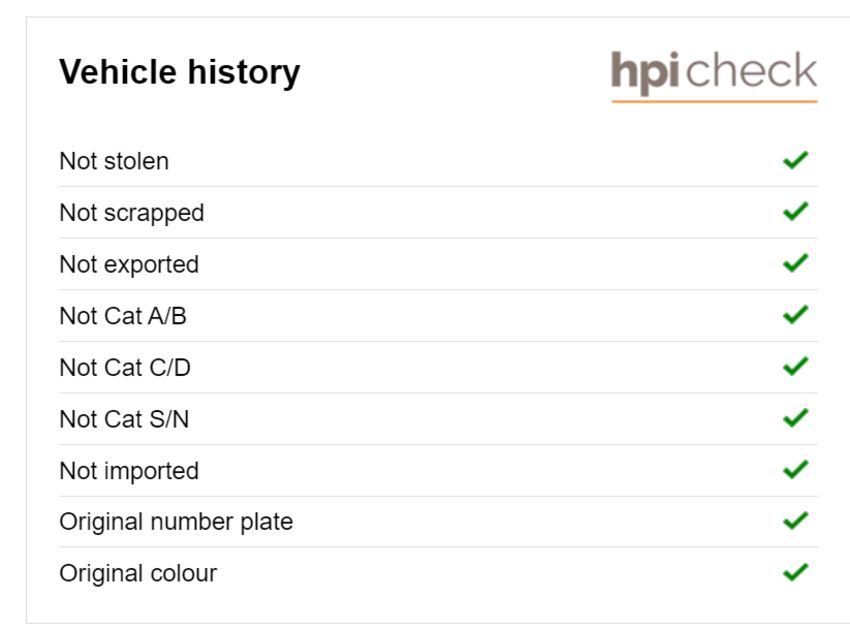Screen dimensions: 850x630
Task: Select the Not imported row text
Action: (x=129, y=471)
